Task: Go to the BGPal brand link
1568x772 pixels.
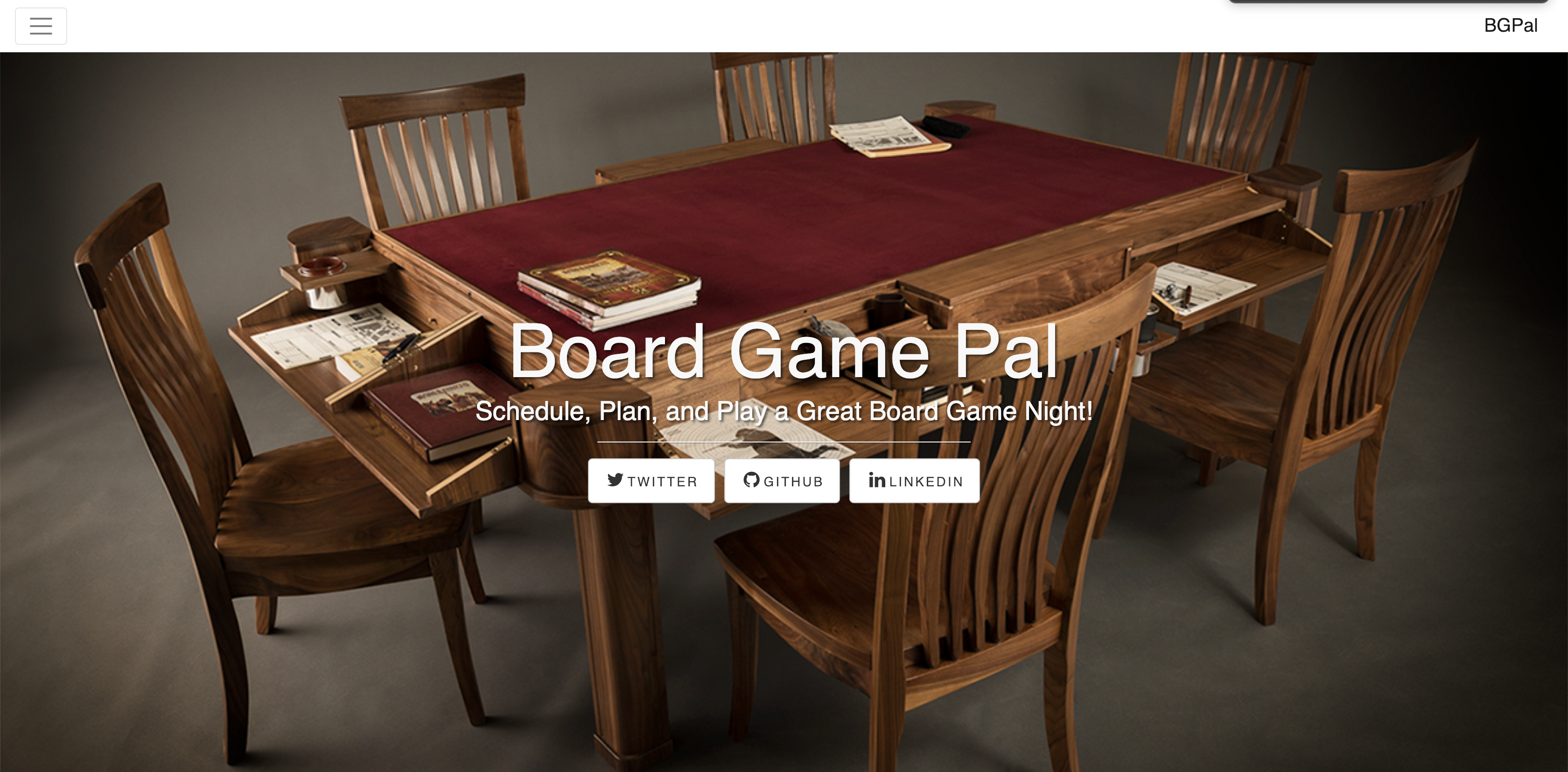Action: coord(1510,26)
